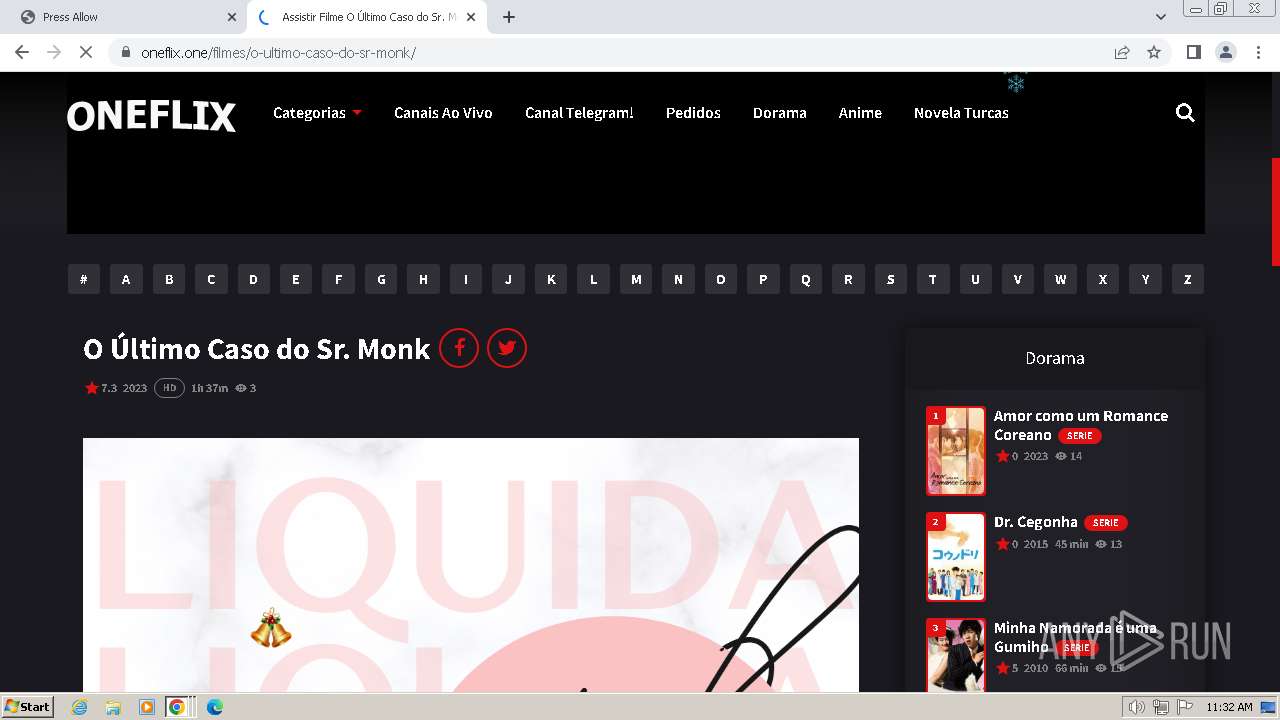Click the 7.3 star rating
1280x720 pixels.
pos(102,388)
